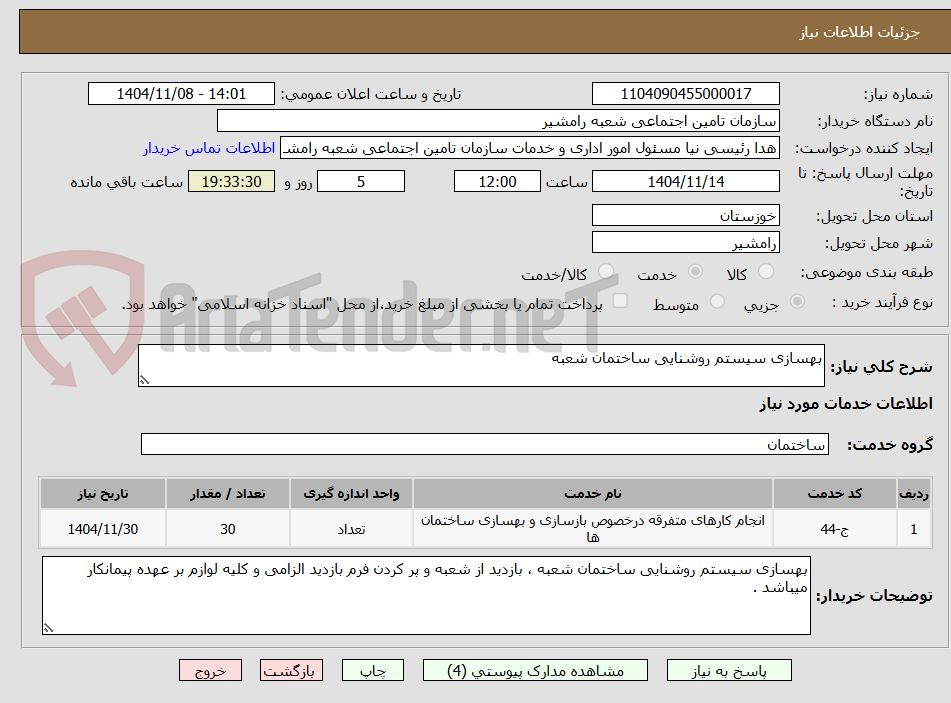
Task: Click the buyer notes textarea توضیحات خریدار
Action: 426,596
